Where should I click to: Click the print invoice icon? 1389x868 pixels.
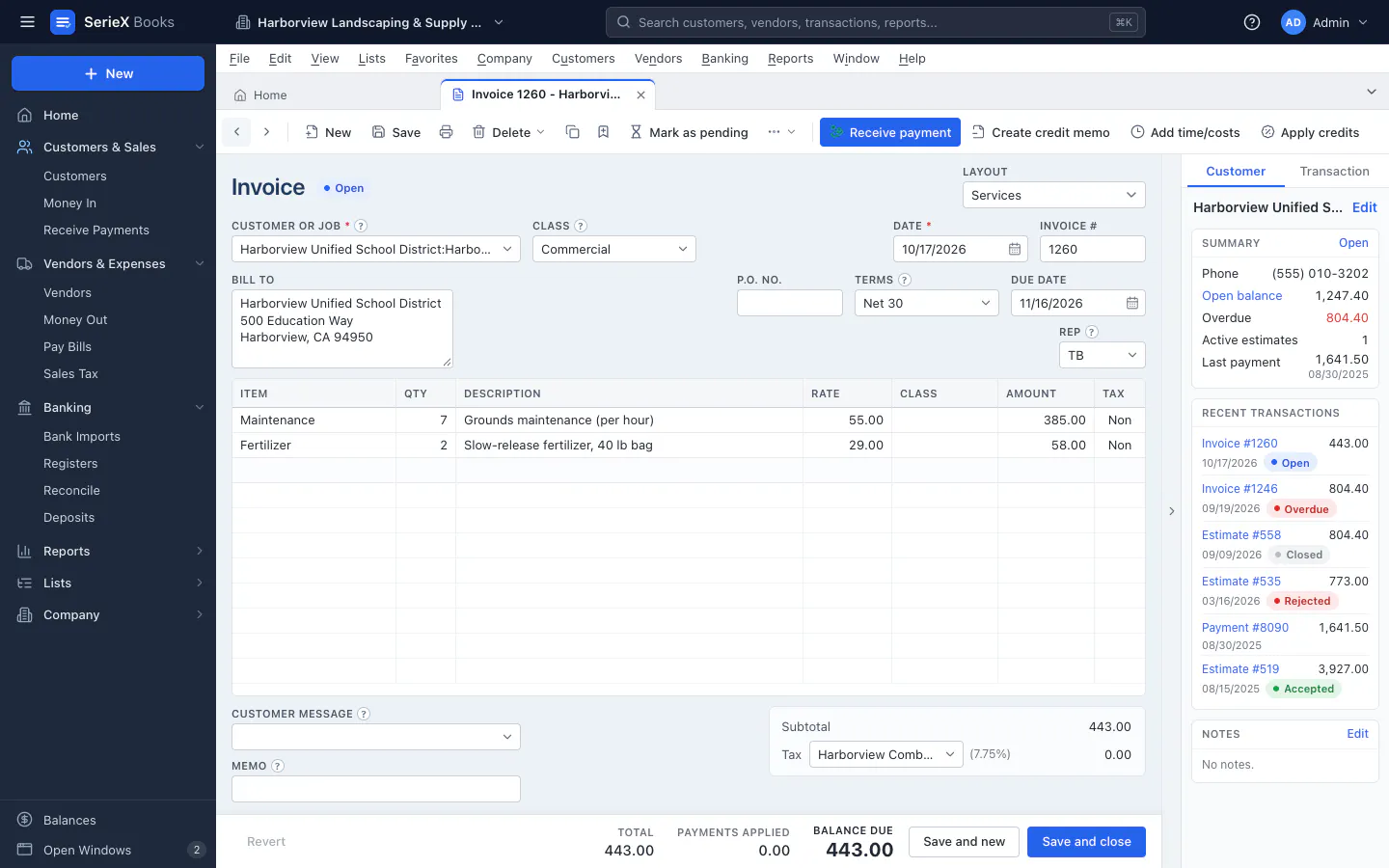pyautogui.click(x=446, y=132)
